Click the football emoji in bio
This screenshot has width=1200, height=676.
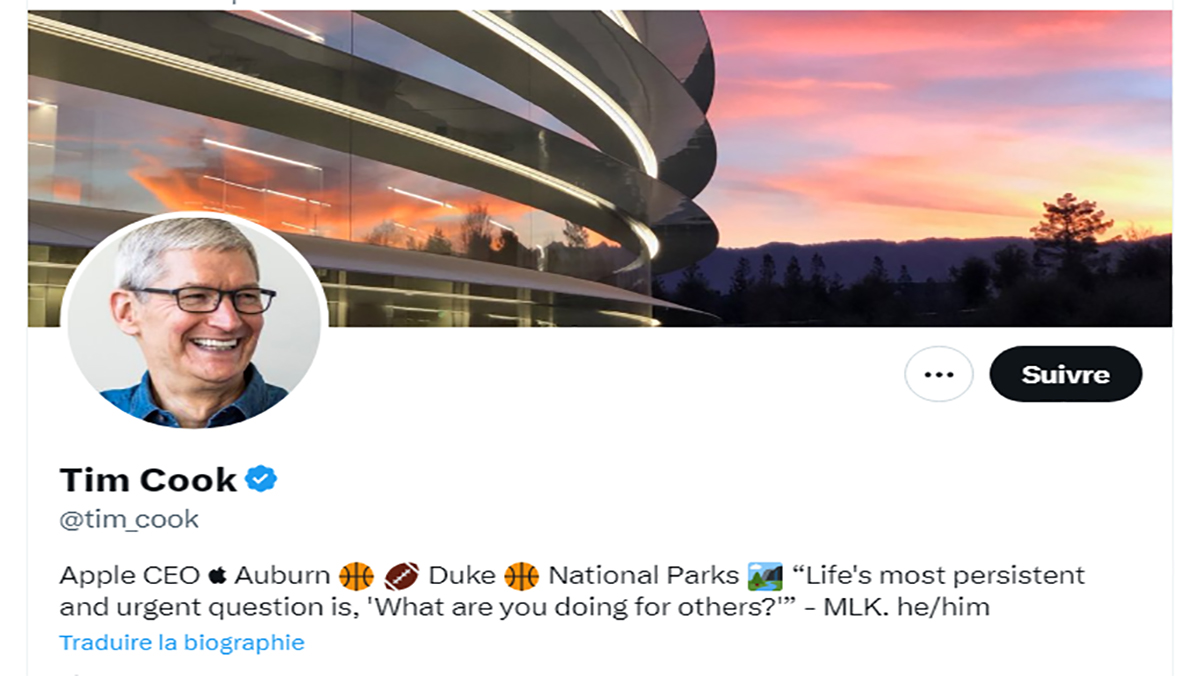point(401,576)
